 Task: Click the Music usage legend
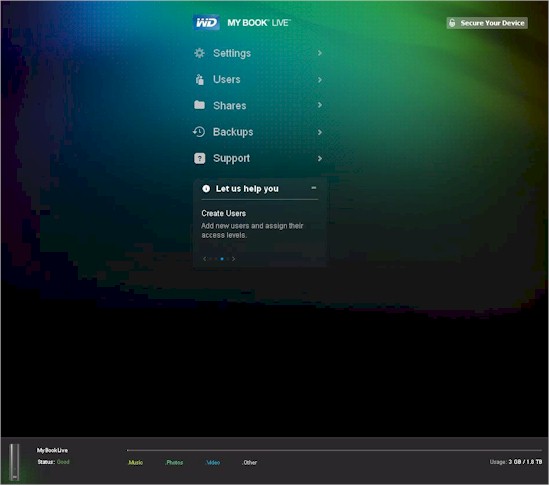click(x=135, y=463)
